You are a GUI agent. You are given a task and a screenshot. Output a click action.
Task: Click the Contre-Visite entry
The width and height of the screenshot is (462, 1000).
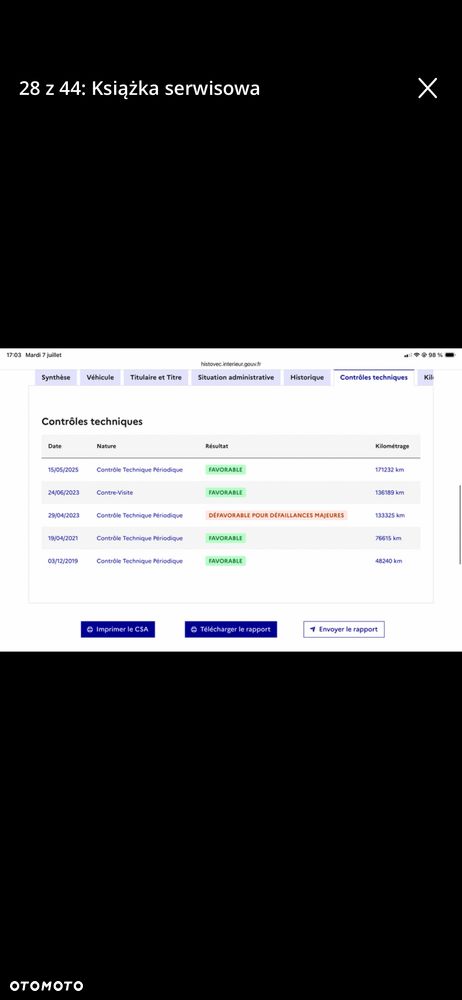[x=115, y=492]
